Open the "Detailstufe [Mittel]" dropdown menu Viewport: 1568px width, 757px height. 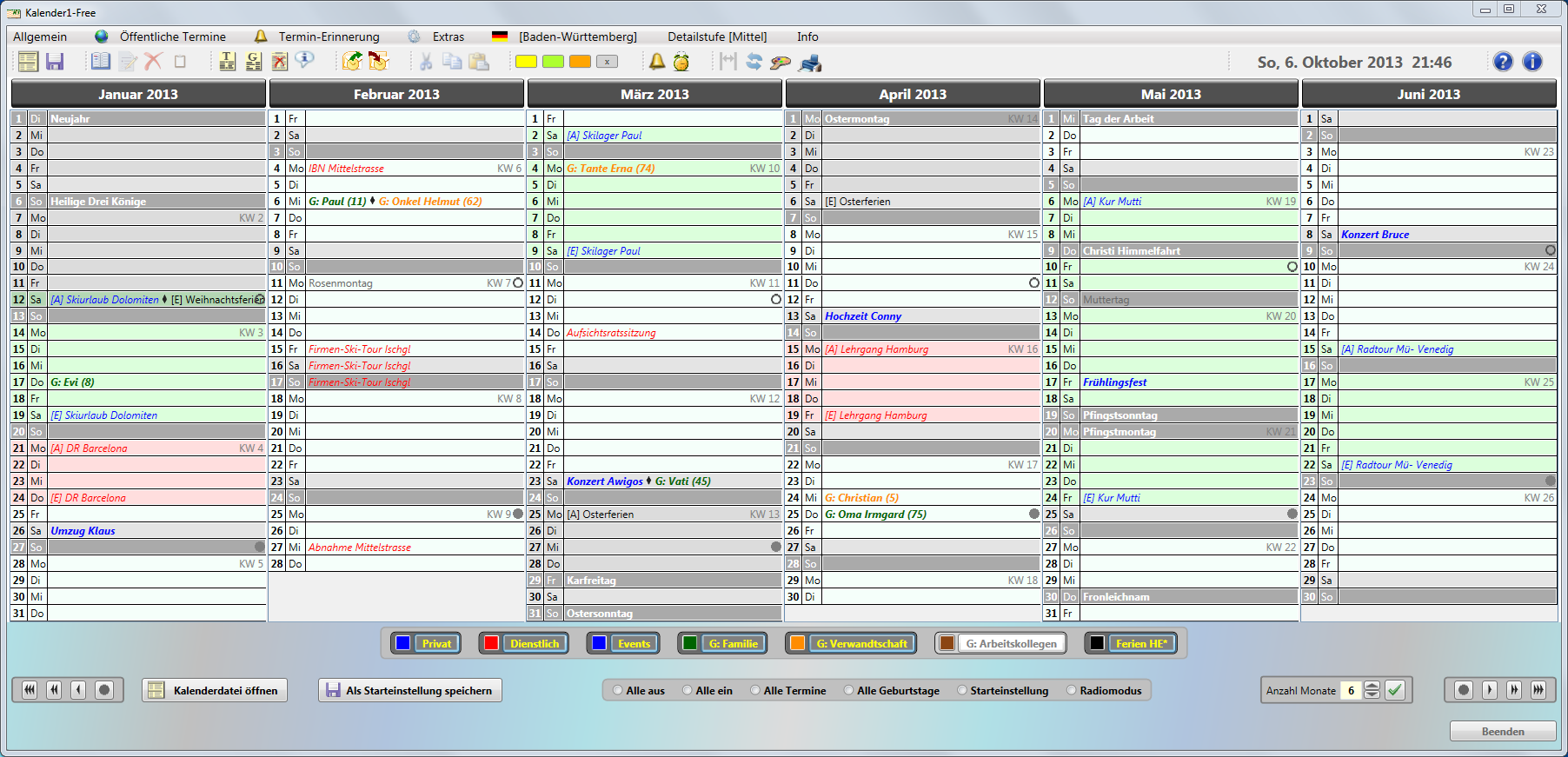pyautogui.click(x=717, y=37)
